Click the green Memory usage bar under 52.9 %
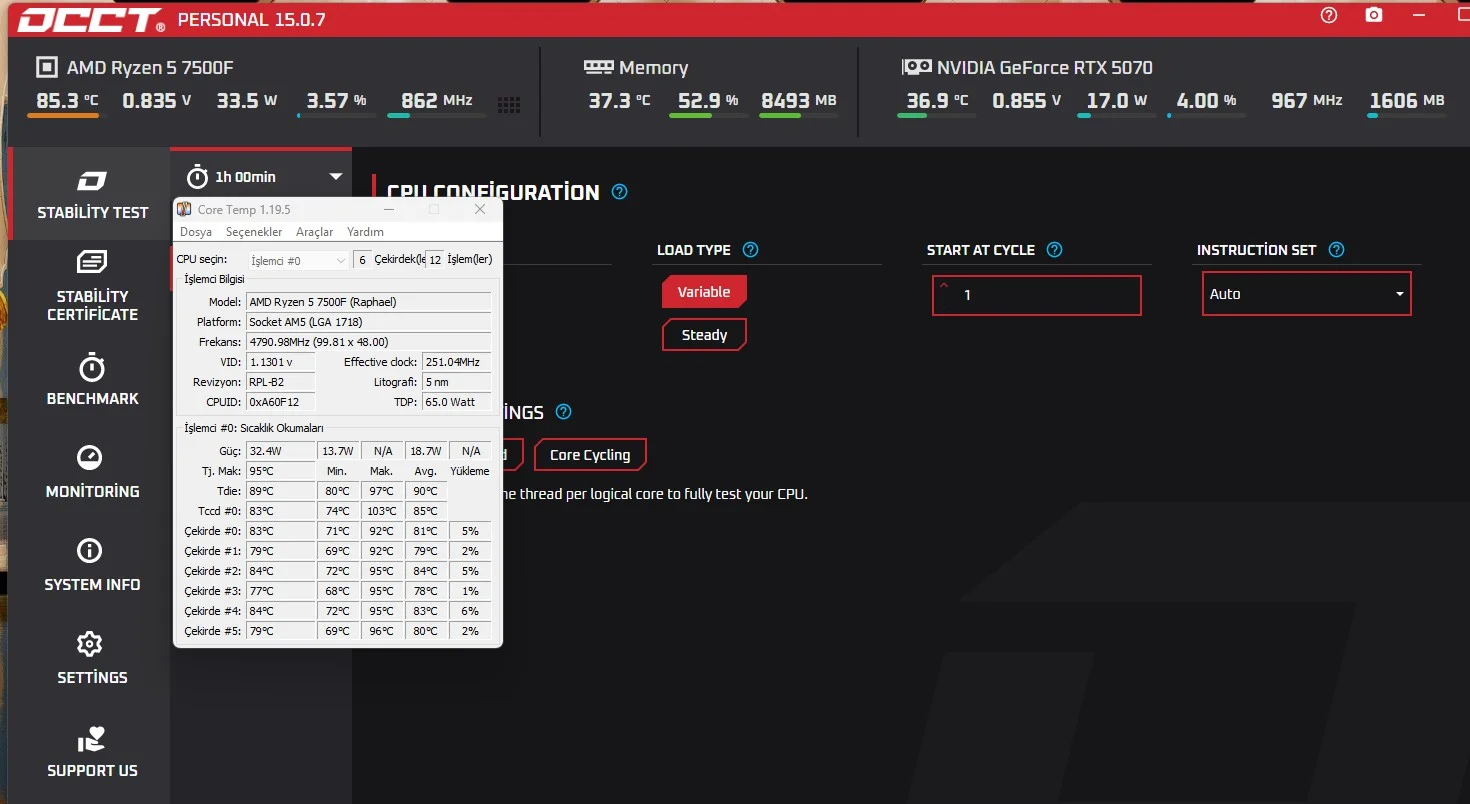This screenshot has height=804, width=1470. click(x=708, y=115)
